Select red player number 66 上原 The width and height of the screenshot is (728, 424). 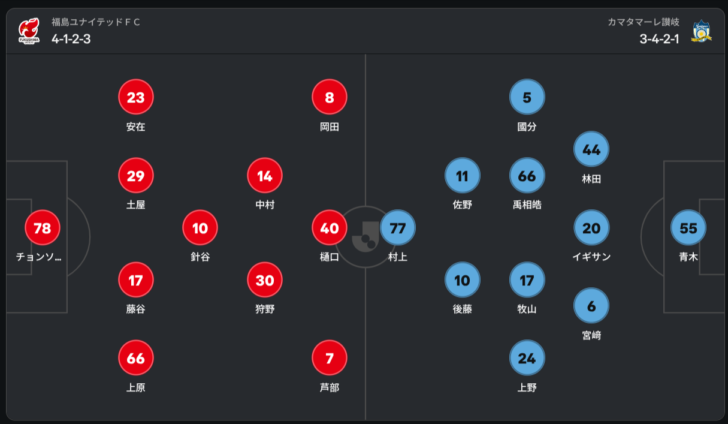pos(136,358)
